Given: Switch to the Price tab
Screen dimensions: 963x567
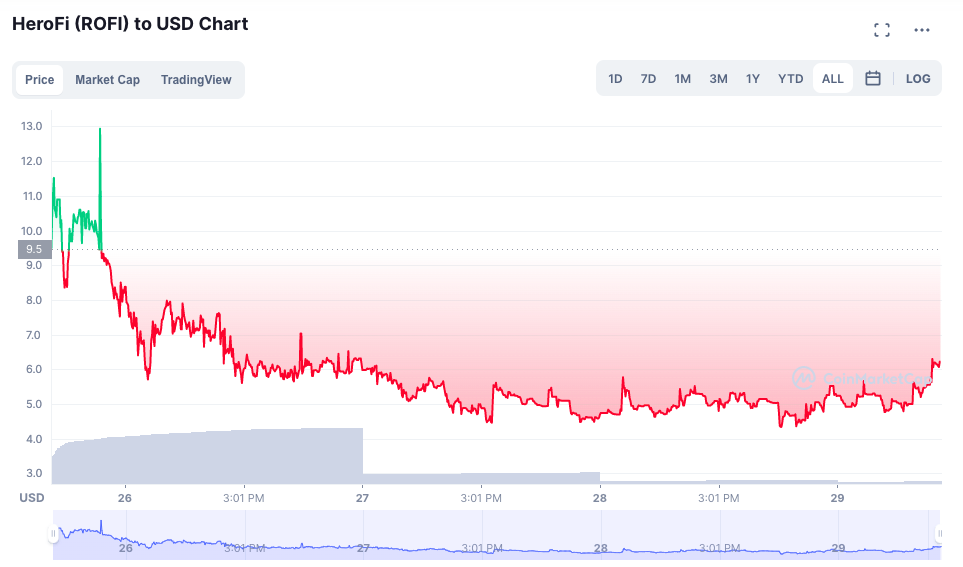Looking at the screenshot, I should tap(39, 80).
